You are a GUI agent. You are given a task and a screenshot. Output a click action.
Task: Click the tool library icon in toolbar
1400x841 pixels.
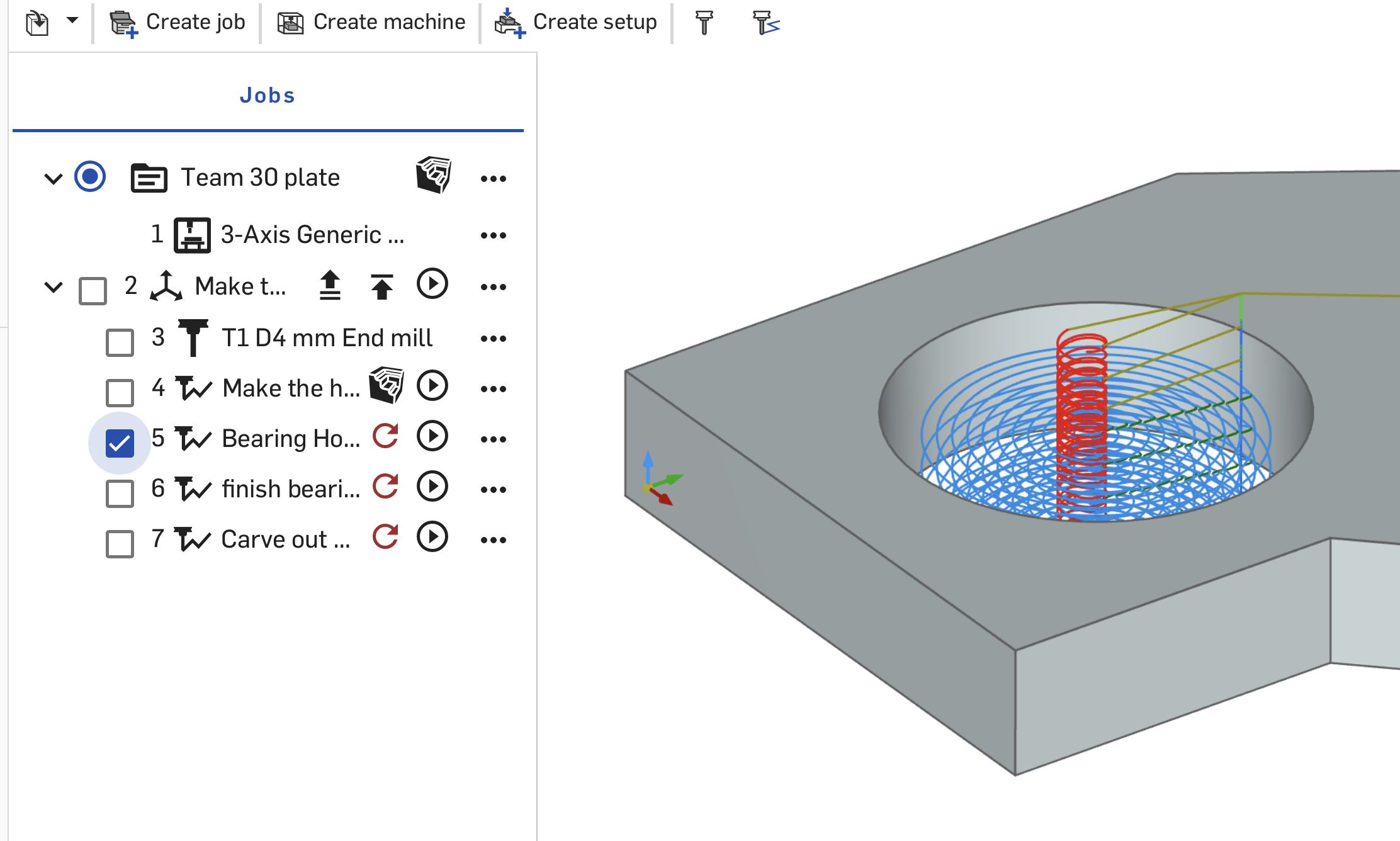(x=704, y=23)
